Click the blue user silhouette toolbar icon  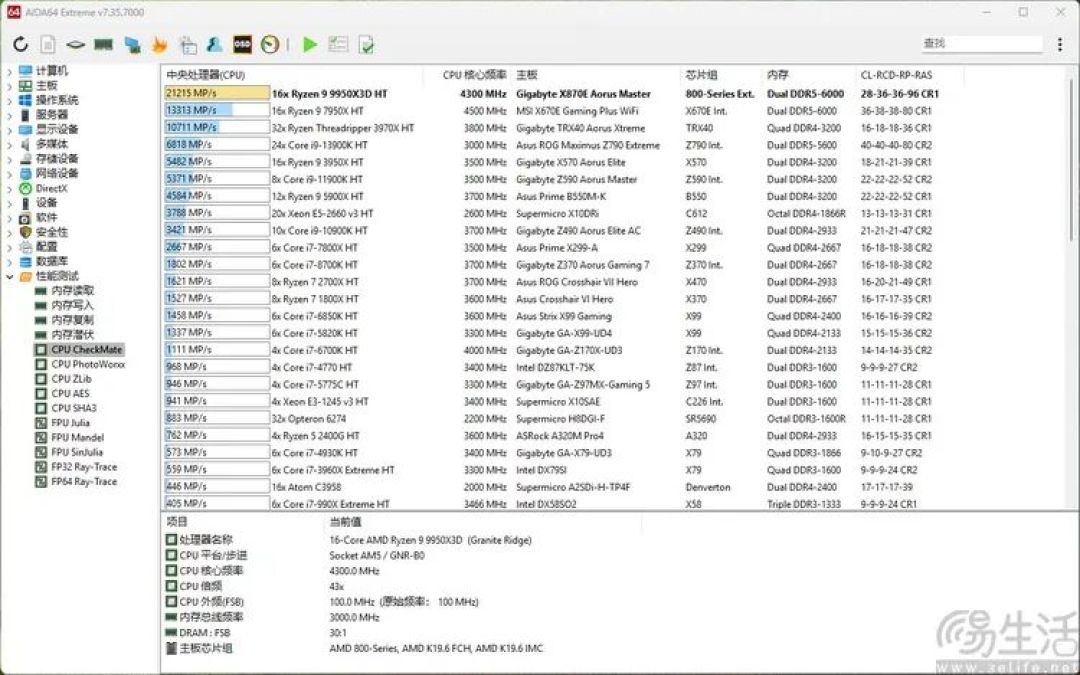(x=215, y=45)
